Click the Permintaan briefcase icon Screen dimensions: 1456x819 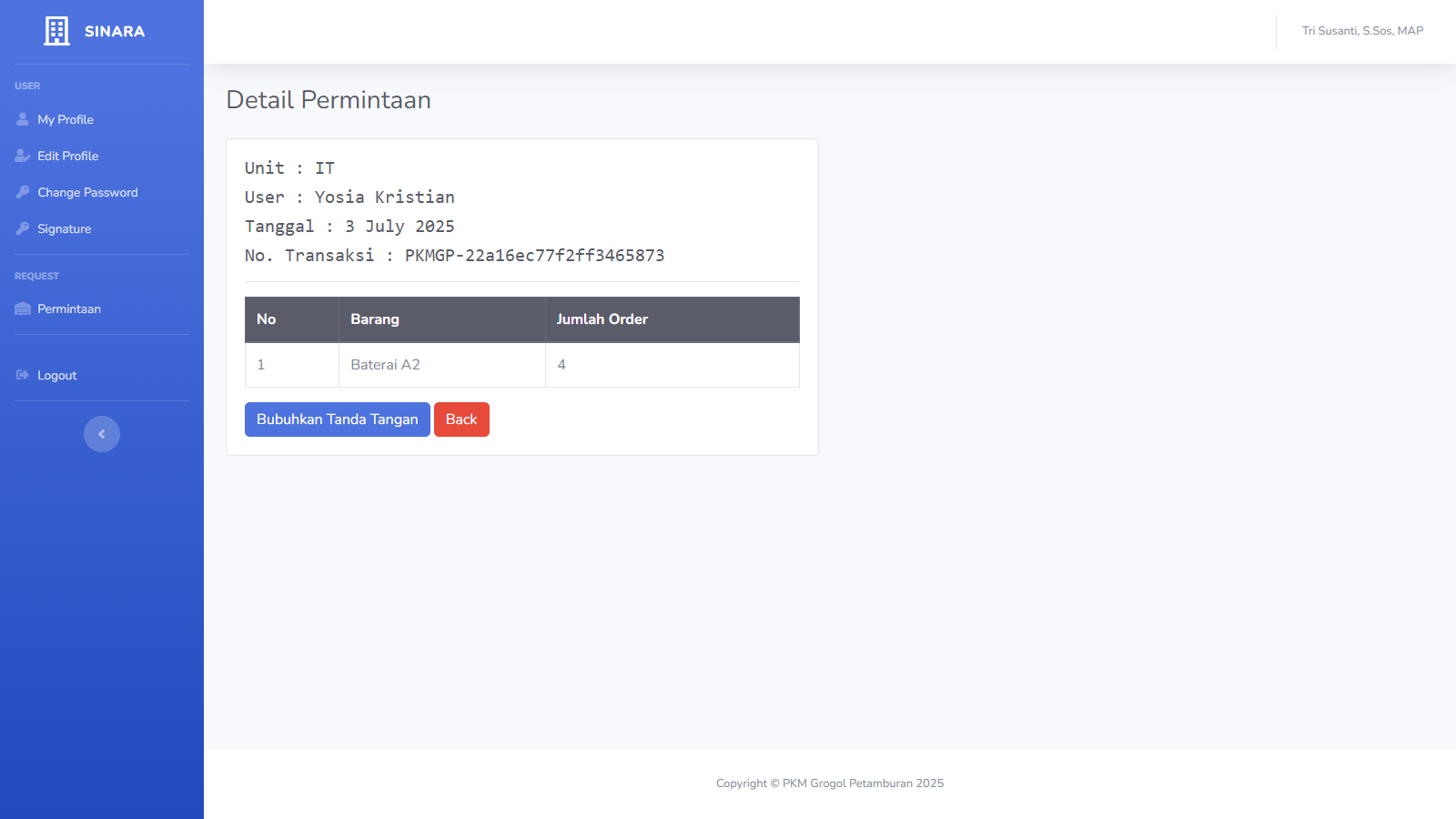(x=23, y=308)
